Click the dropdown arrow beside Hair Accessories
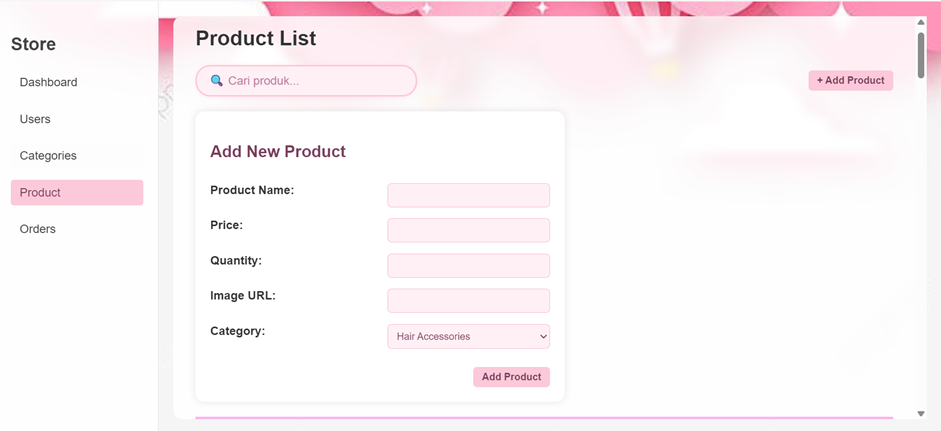Viewport: 941px width, 431px height. click(543, 336)
